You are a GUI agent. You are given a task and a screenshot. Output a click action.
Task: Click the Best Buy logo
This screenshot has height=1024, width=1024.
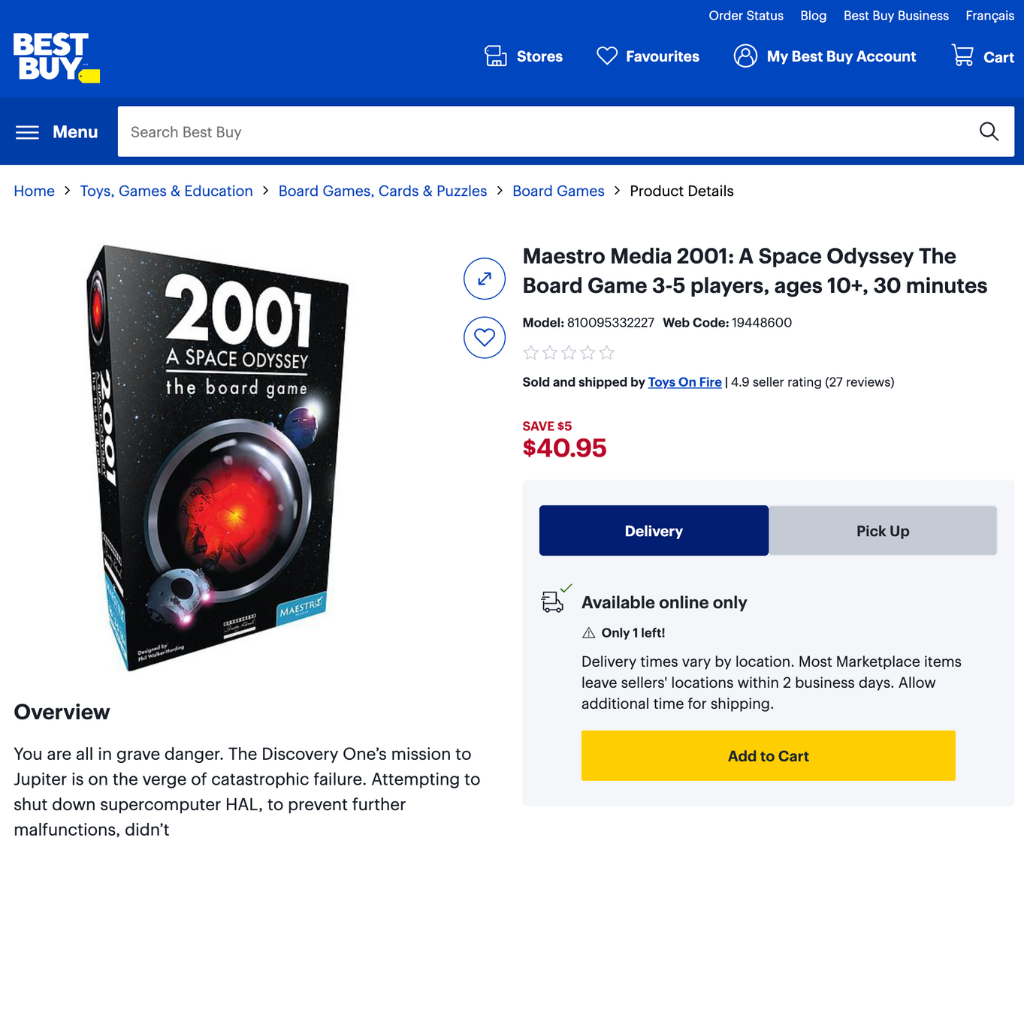pos(57,57)
